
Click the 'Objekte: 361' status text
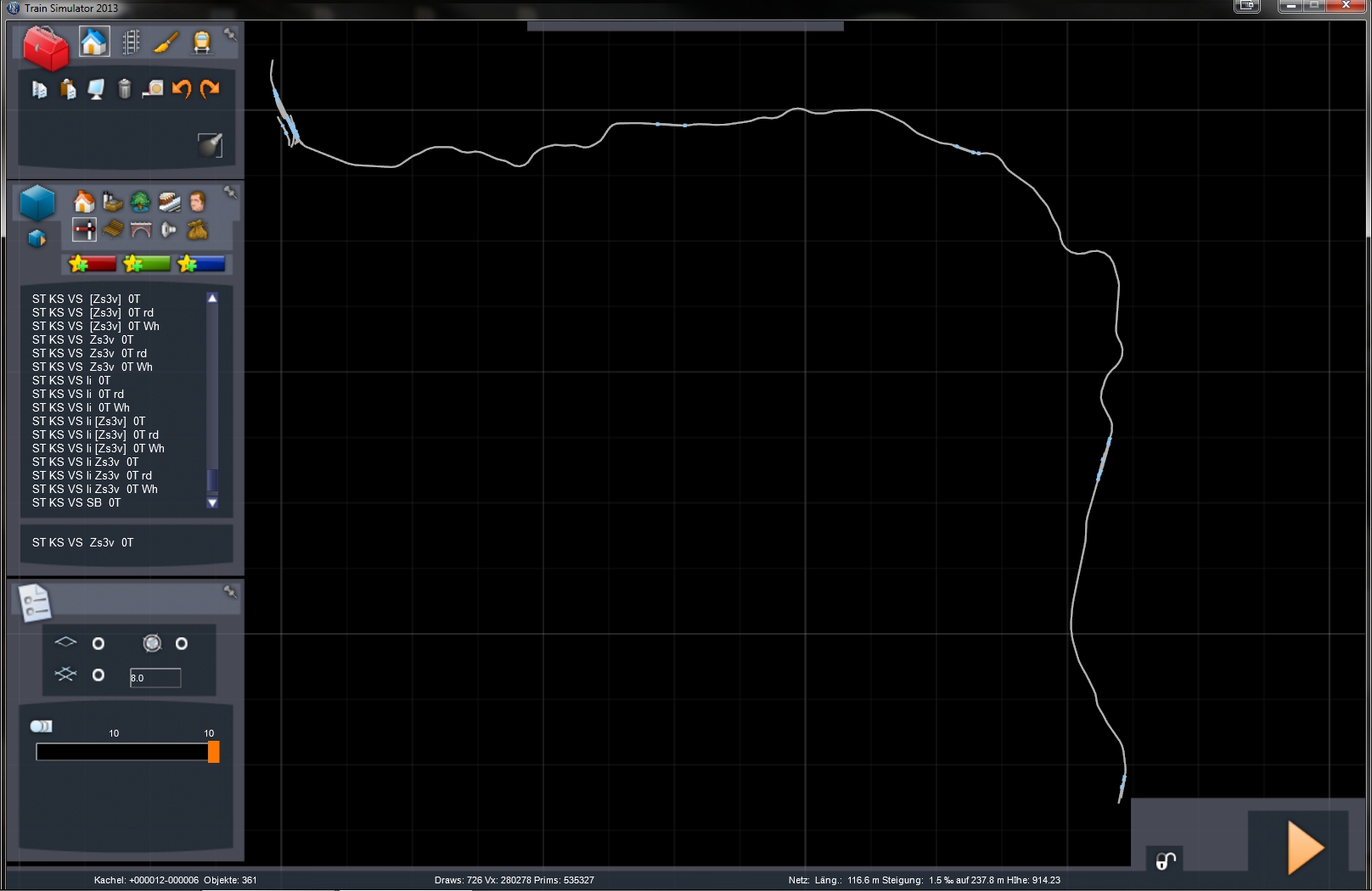point(230,880)
